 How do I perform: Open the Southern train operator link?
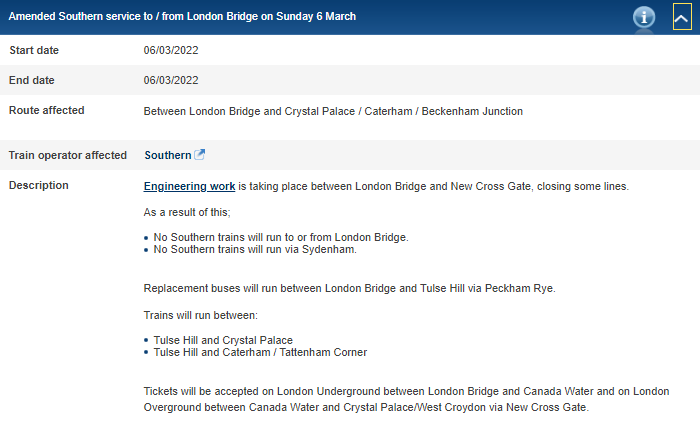click(168, 155)
